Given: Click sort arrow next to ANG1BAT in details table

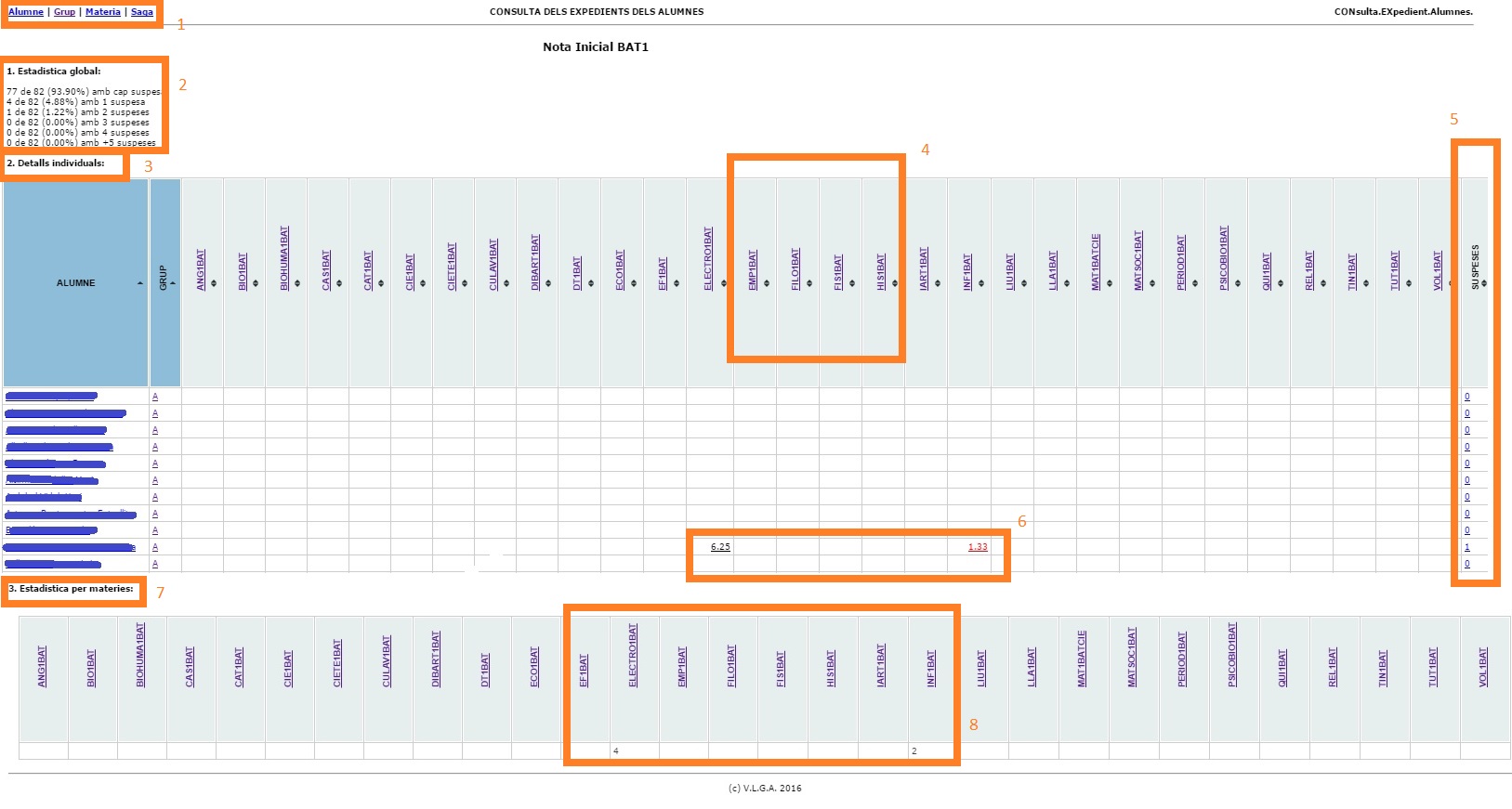Looking at the screenshot, I should (214, 283).
